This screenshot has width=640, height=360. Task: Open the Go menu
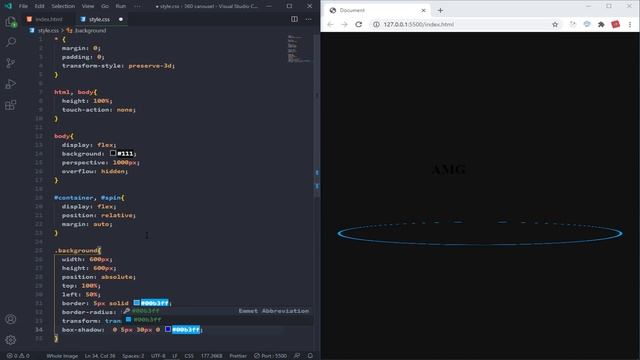[105, 6]
